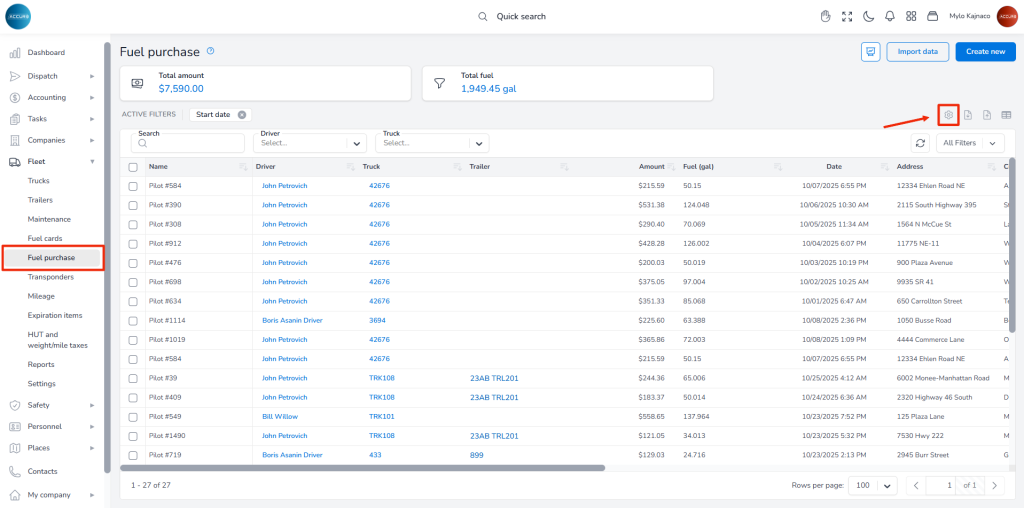Click the Create new button
This screenshot has width=1024, height=508.
coord(985,52)
